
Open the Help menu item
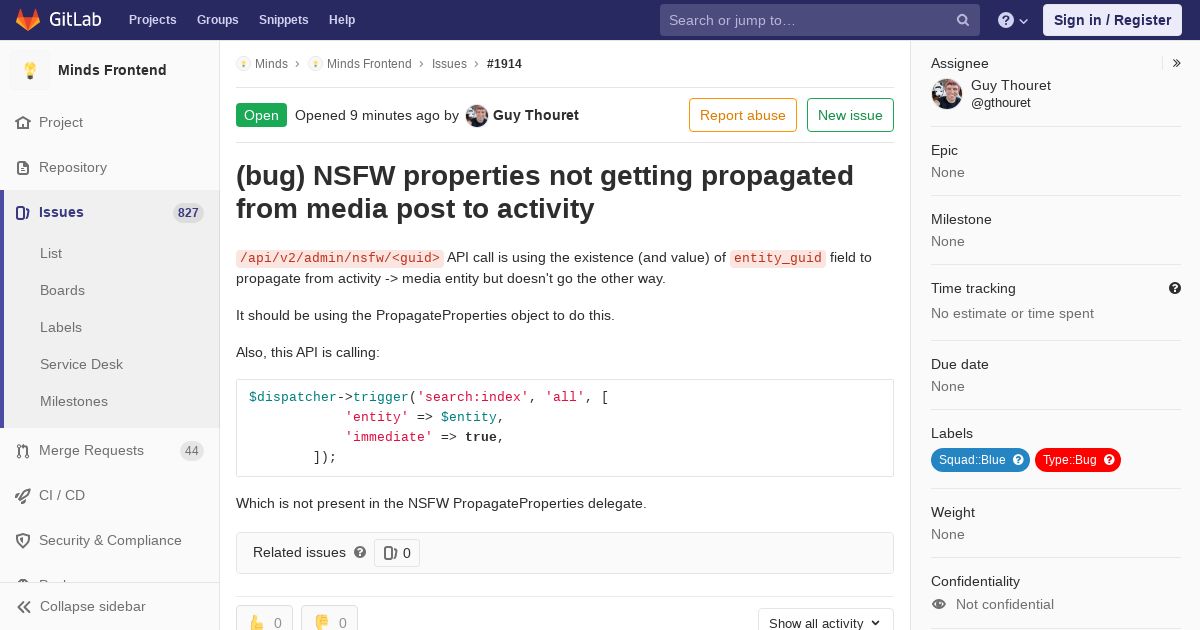[342, 20]
